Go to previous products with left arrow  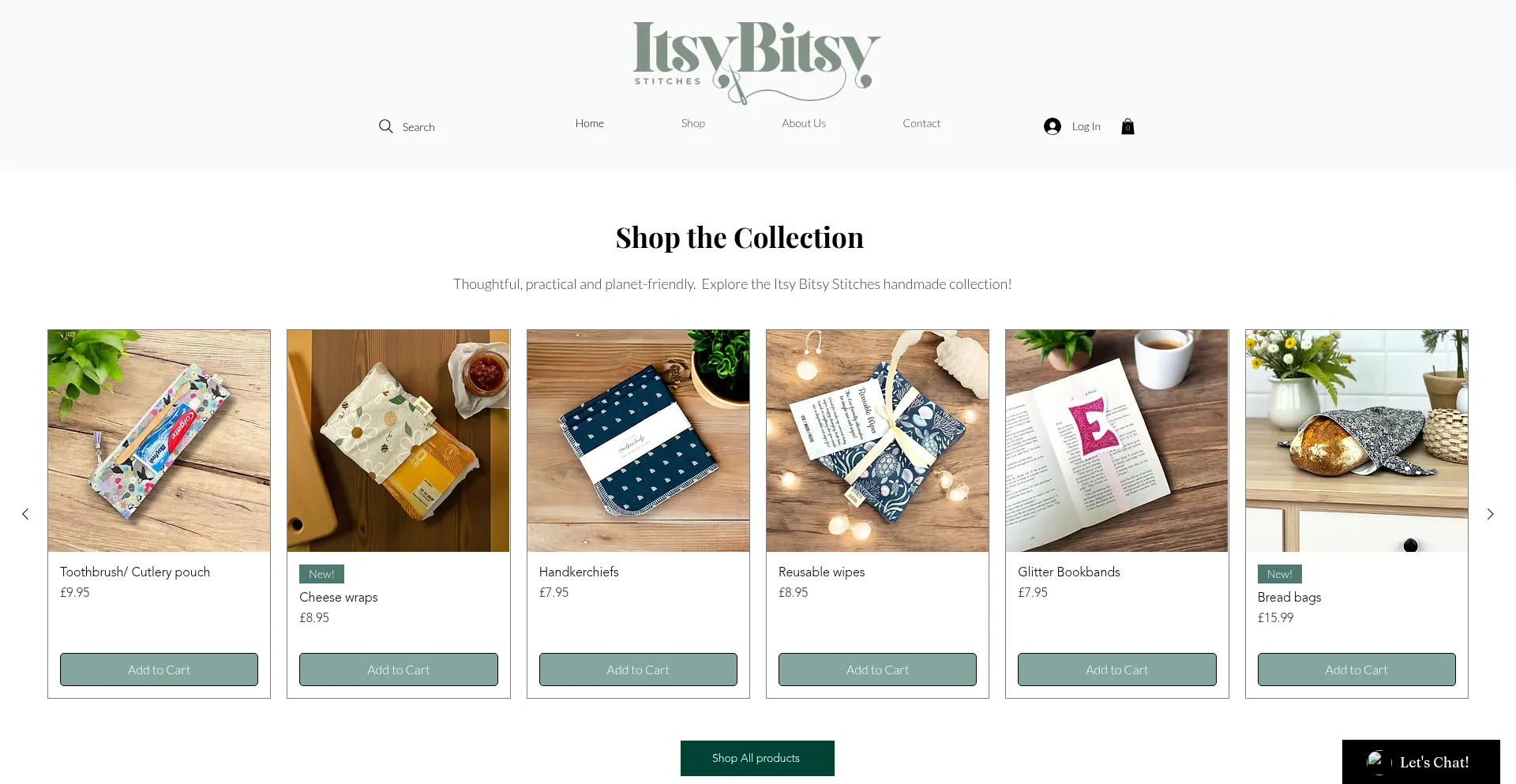click(25, 514)
